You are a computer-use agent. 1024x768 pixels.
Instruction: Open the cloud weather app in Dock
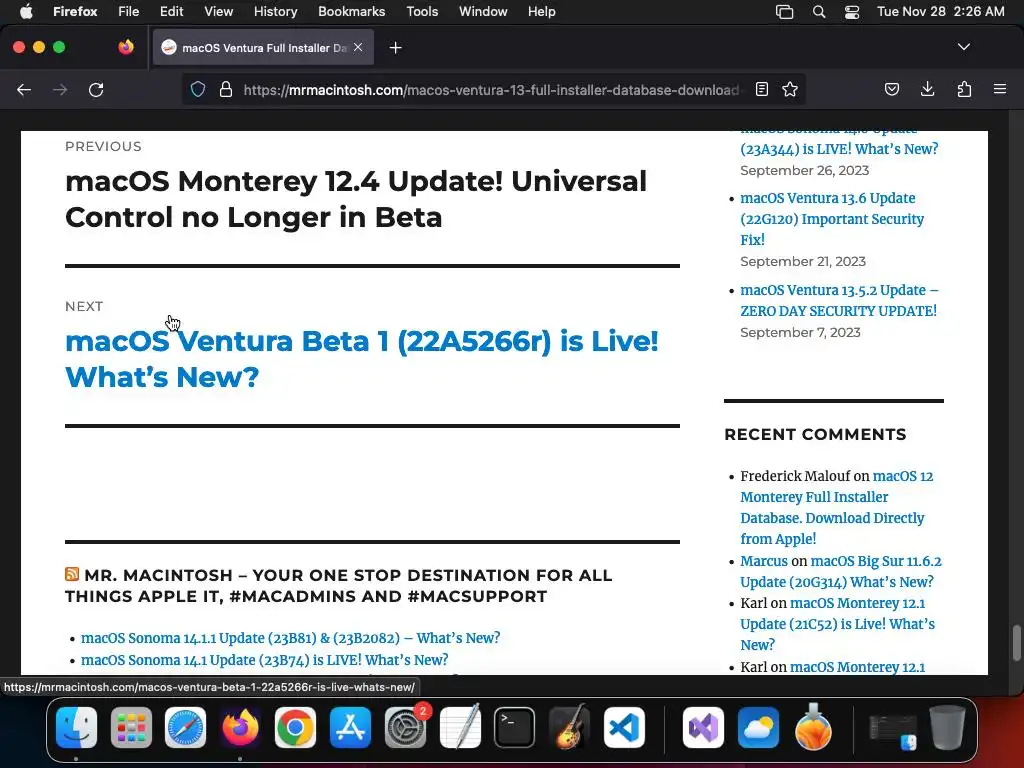click(758, 728)
